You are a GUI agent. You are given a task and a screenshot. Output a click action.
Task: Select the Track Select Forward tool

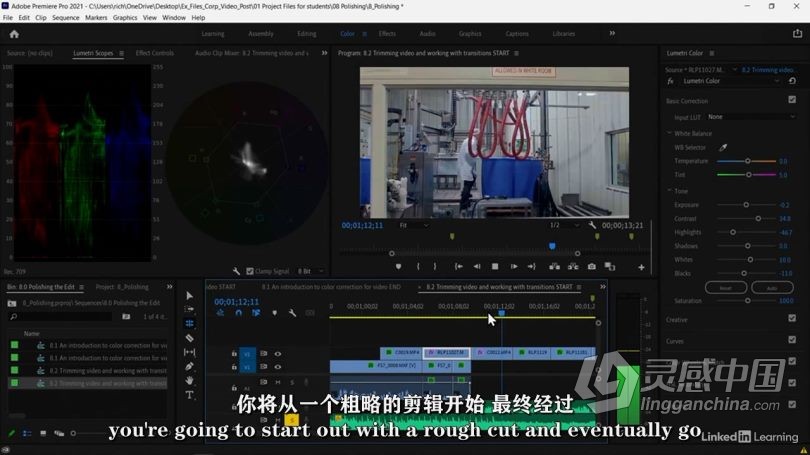click(190, 309)
